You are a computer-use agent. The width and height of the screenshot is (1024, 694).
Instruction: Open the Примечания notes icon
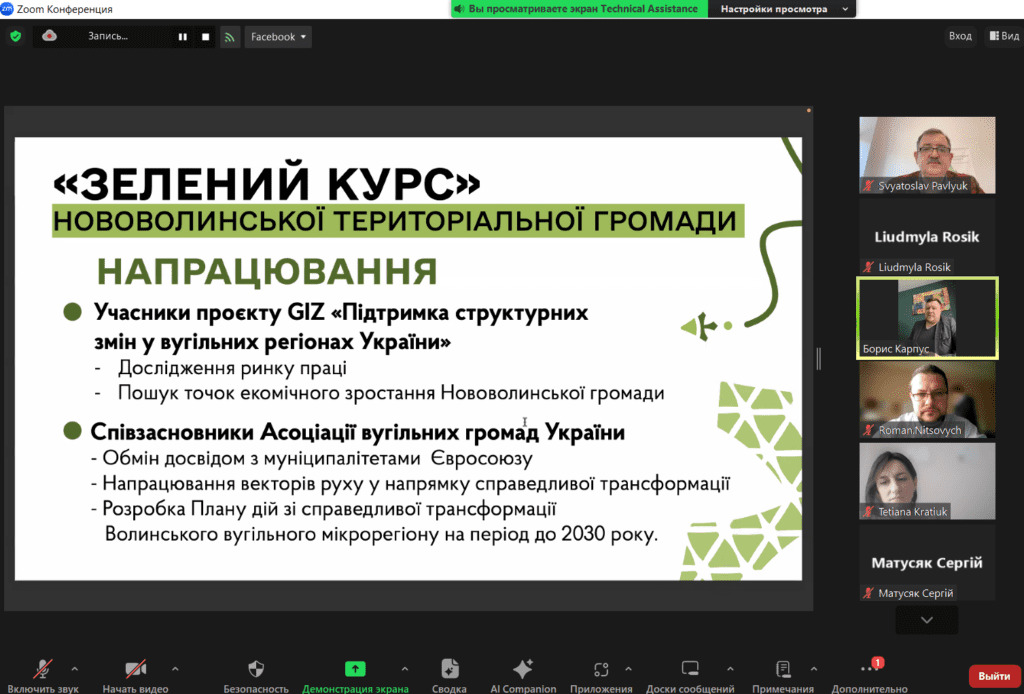783,669
